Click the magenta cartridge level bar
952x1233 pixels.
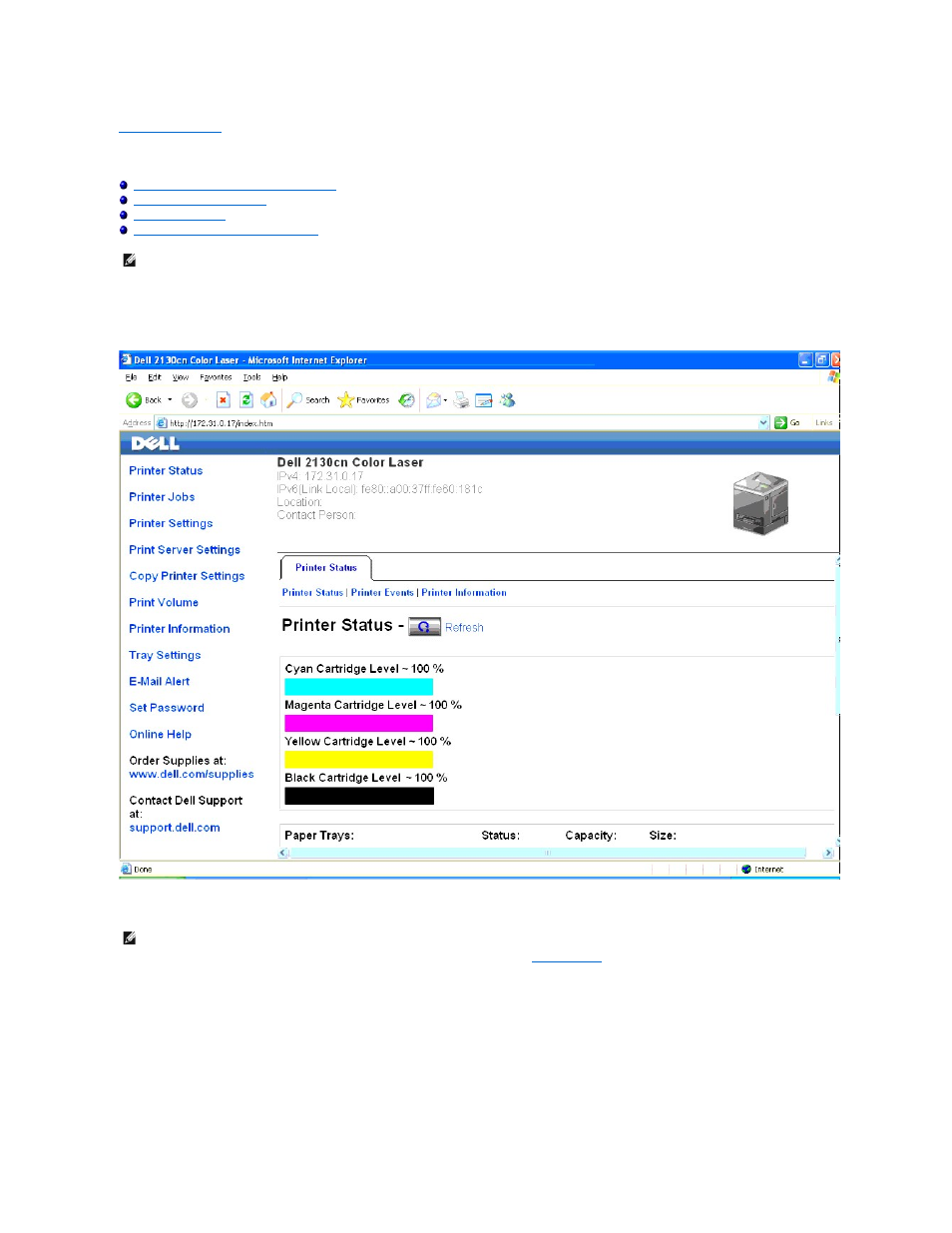[x=359, y=724]
